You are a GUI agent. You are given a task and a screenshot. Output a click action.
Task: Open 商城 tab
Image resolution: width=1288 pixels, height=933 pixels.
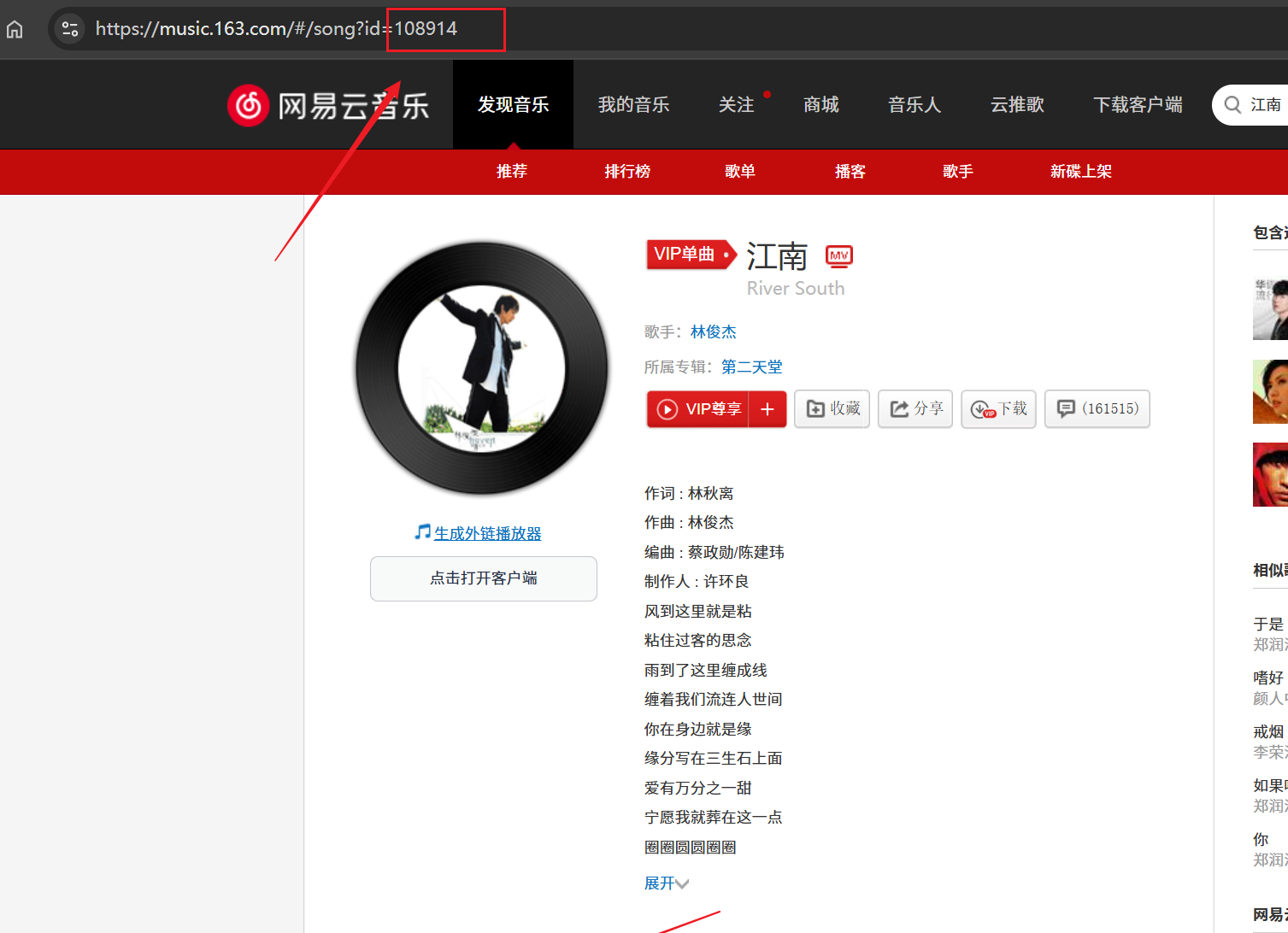point(820,104)
